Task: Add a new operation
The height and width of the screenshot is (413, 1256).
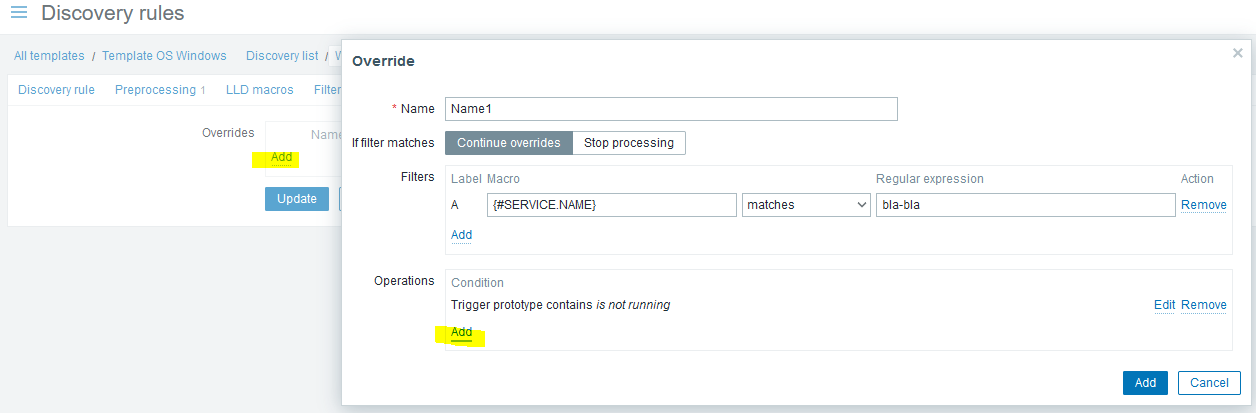Action: click(x=461, y=332)
